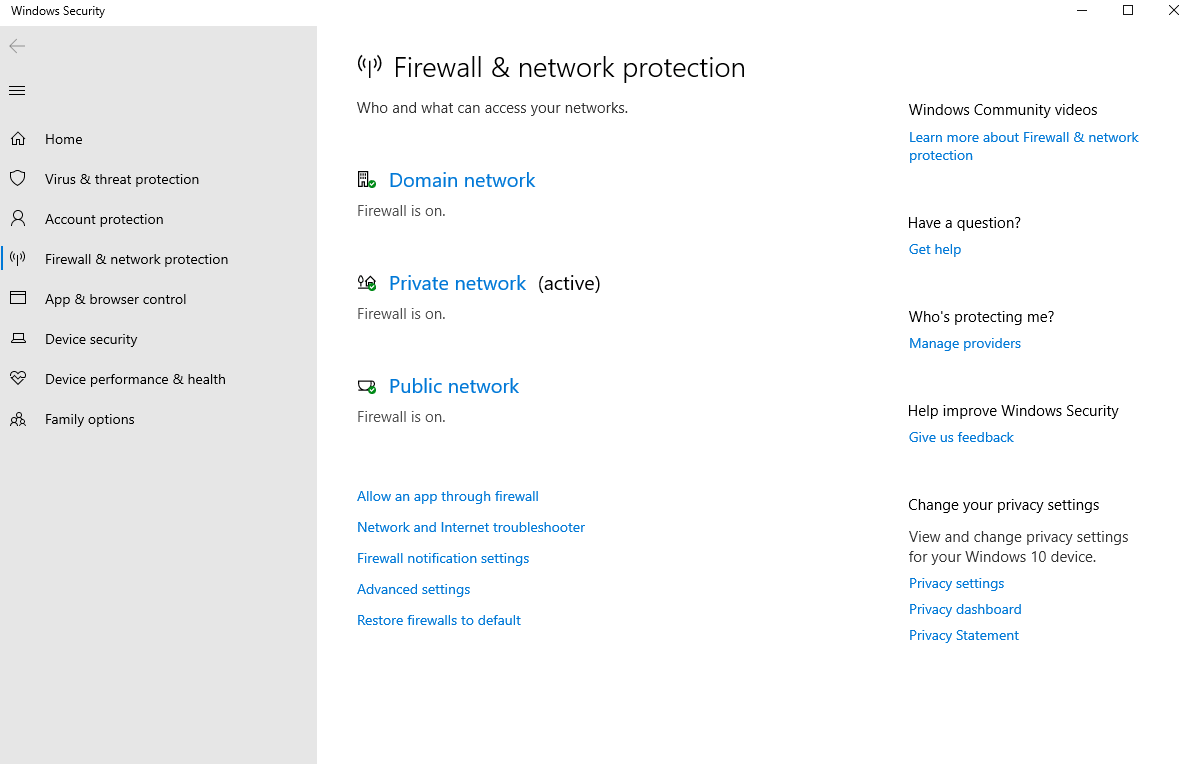Click Restore firewalls to default
This screenshot has height=764, width=1192.
point(438,620)
